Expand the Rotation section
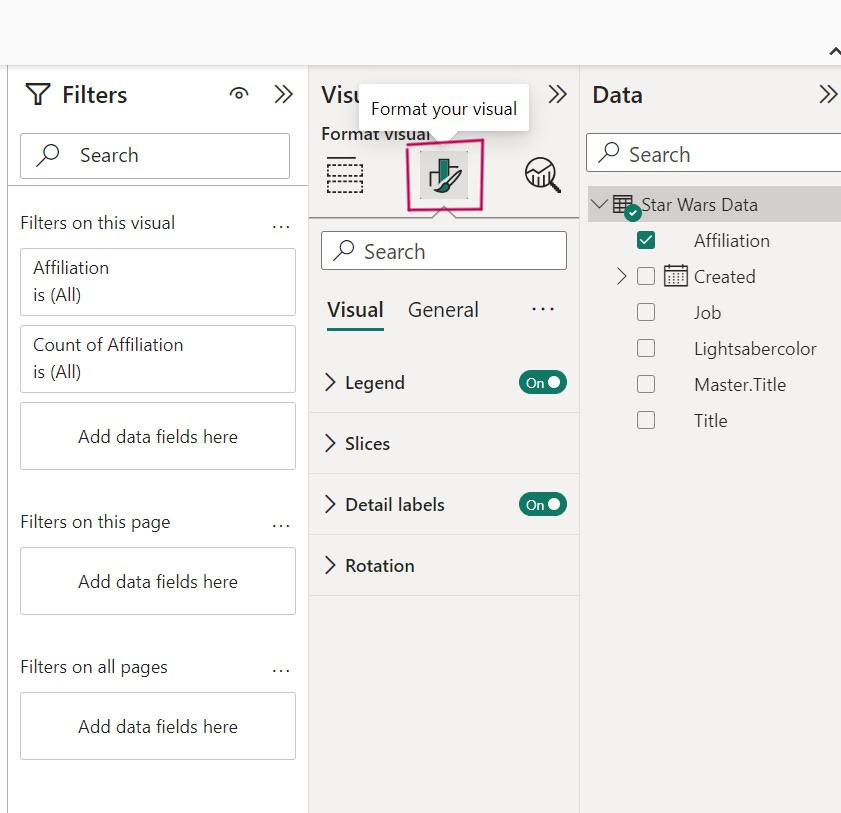841x813 pixels. click(x=330, y=566)
